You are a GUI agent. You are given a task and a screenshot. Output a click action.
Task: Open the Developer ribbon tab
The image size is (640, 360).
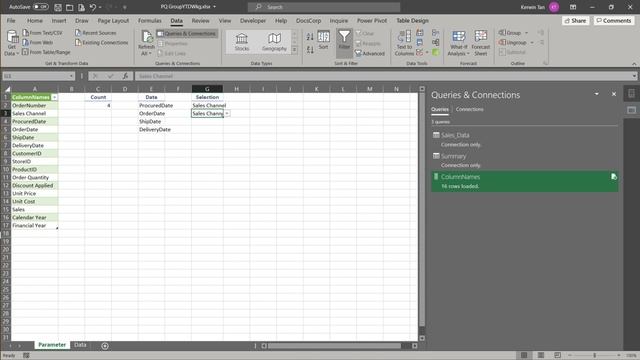point(253,20)
